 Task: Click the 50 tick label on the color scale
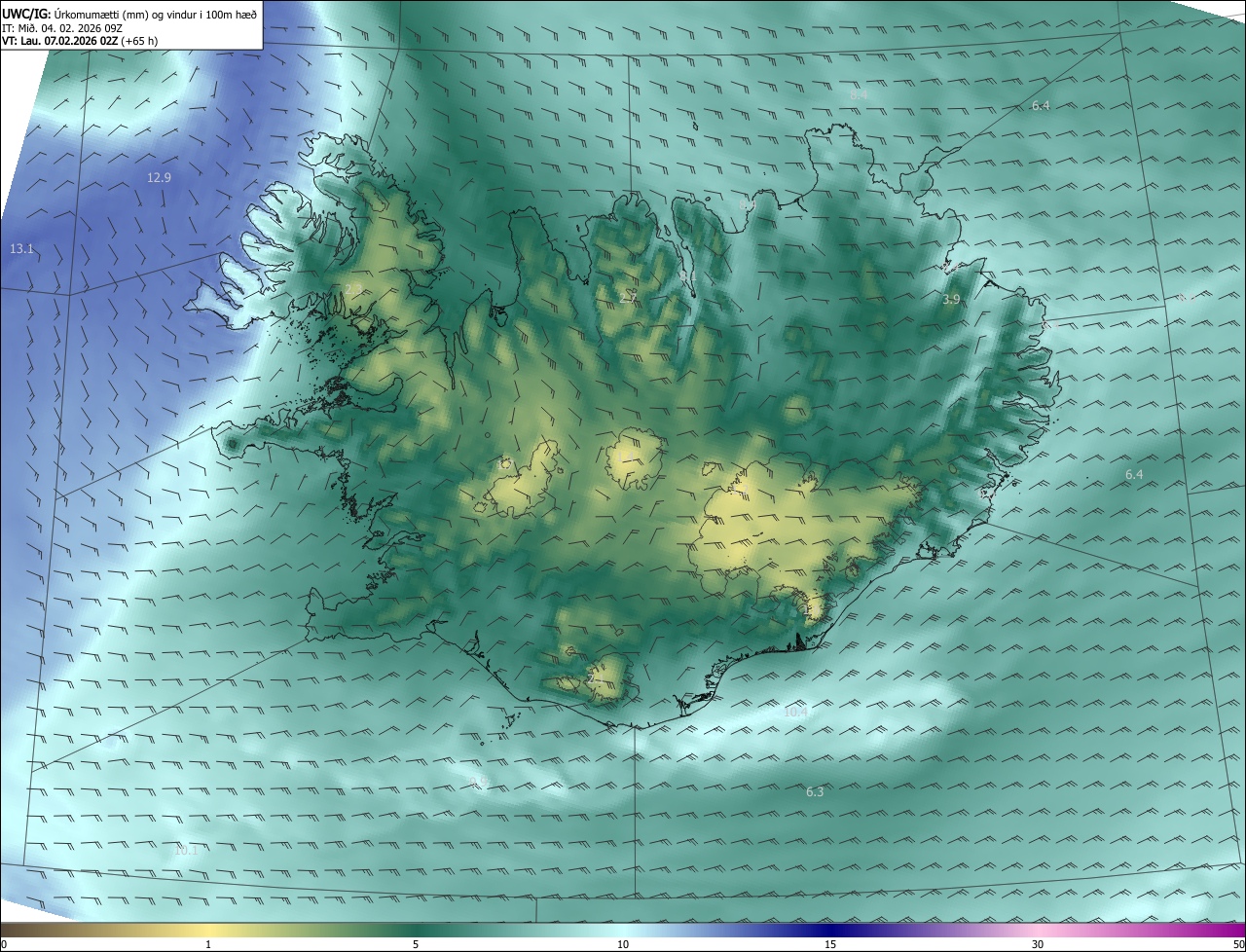[1238, 944]
